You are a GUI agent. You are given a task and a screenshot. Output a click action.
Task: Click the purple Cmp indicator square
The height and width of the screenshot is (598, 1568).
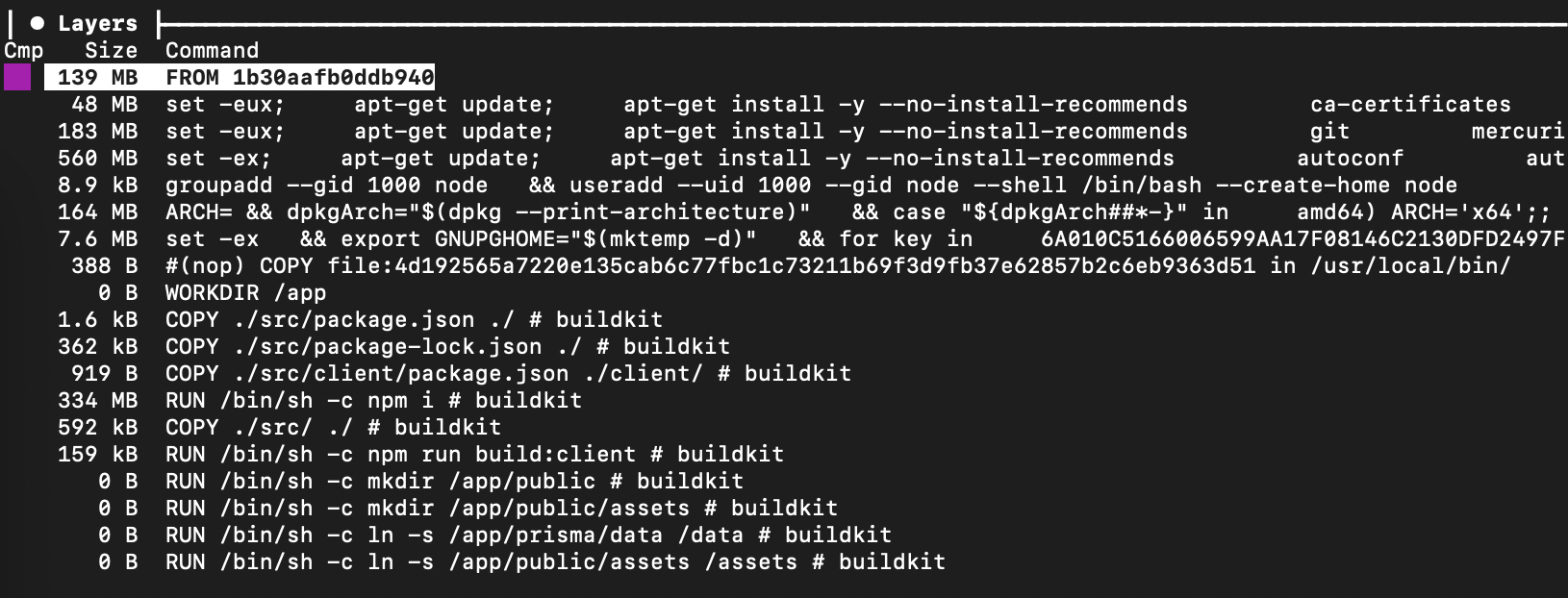pos(17,77)
